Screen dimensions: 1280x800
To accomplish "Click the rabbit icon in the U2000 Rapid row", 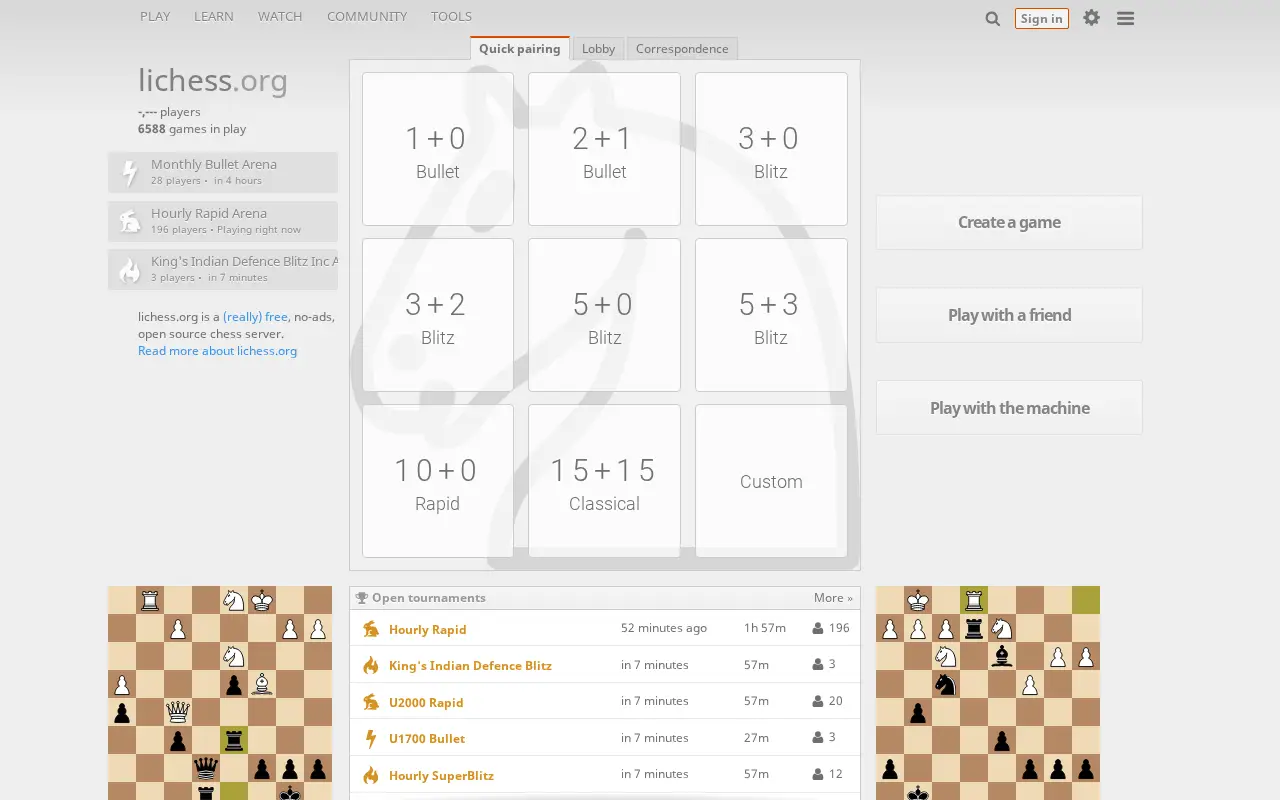I will pos(371,702).
